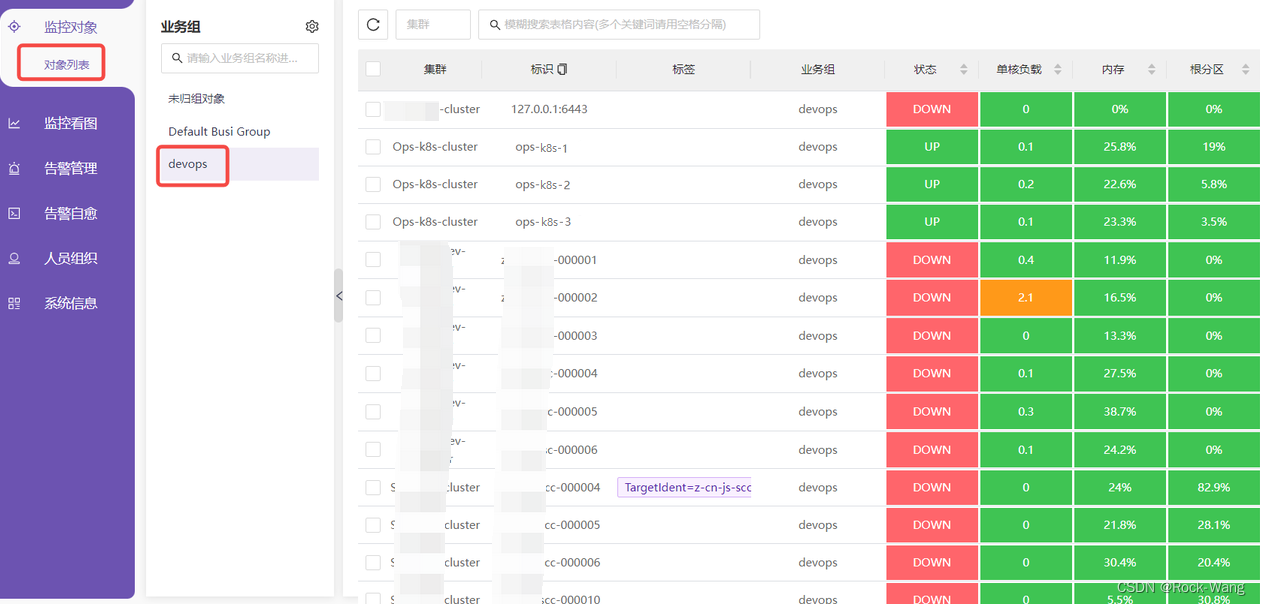Screen dimensions: 1261x605
Task: Check the row with memory 13.3%
Action: [373, 336]
